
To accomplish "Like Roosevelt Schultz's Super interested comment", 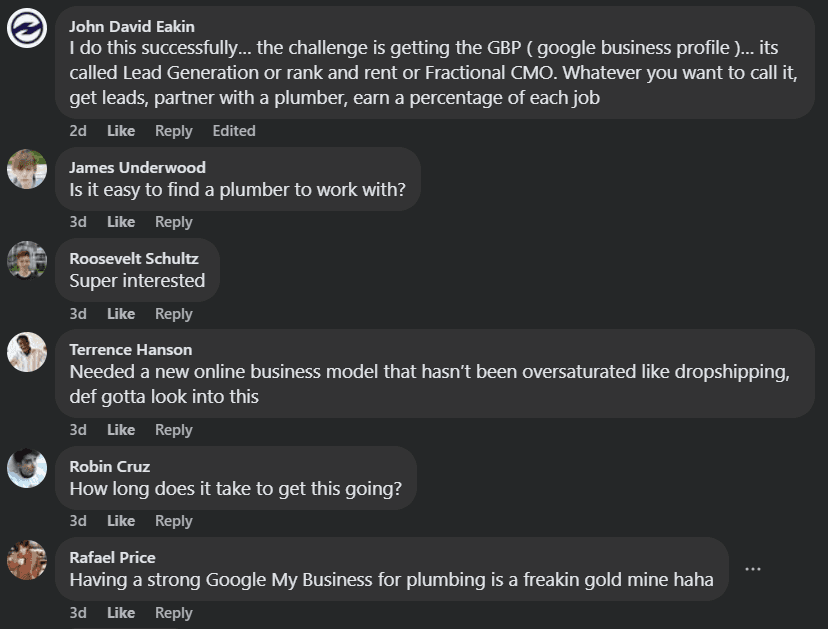I will 121,314.
